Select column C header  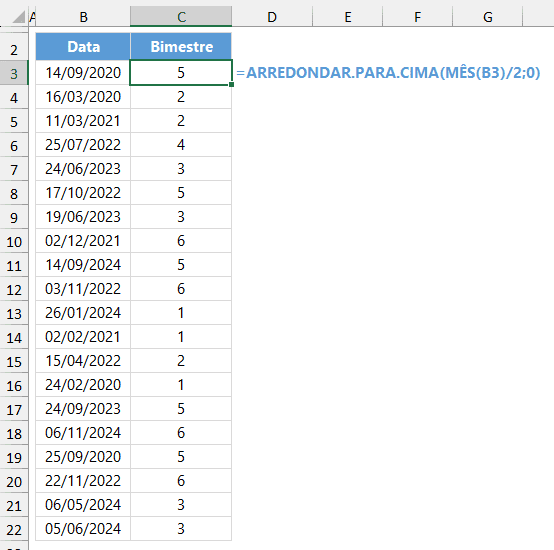coord(181,17)
